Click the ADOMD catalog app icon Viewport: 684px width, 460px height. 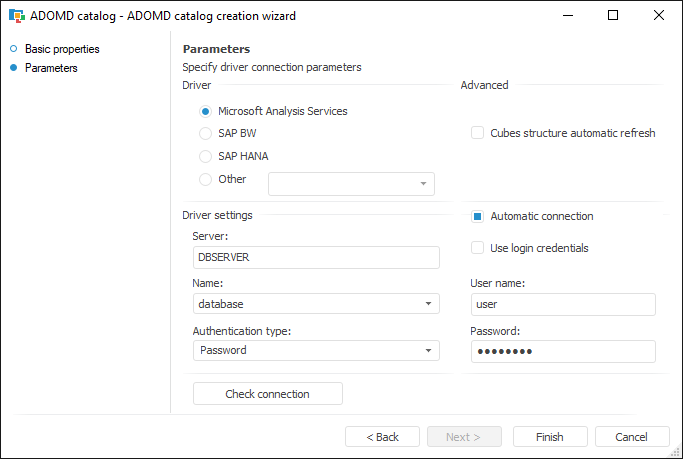pos(17,16)
